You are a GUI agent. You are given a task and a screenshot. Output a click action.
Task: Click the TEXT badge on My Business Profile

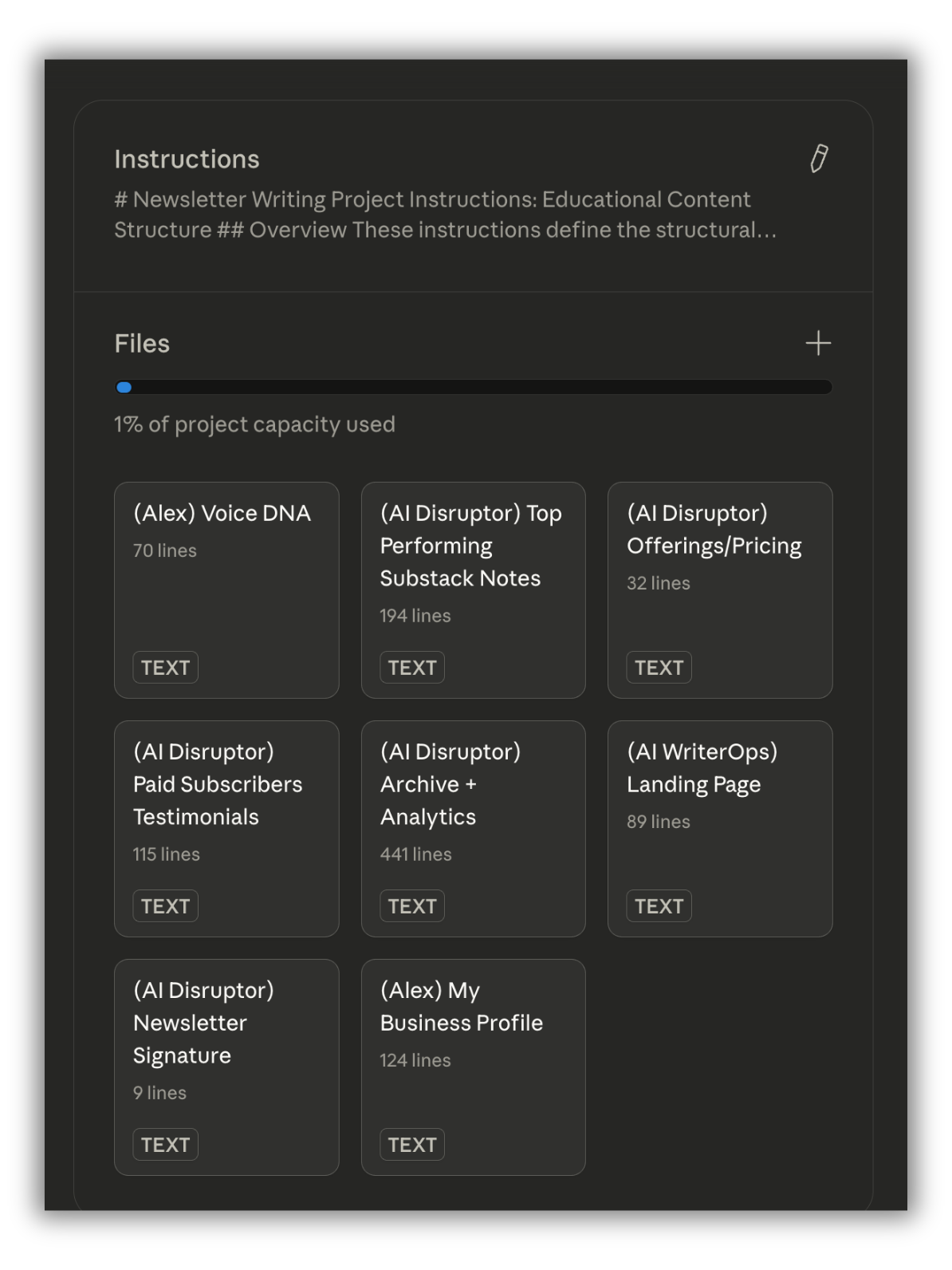pyautogui.click(x=412, y=1145)
